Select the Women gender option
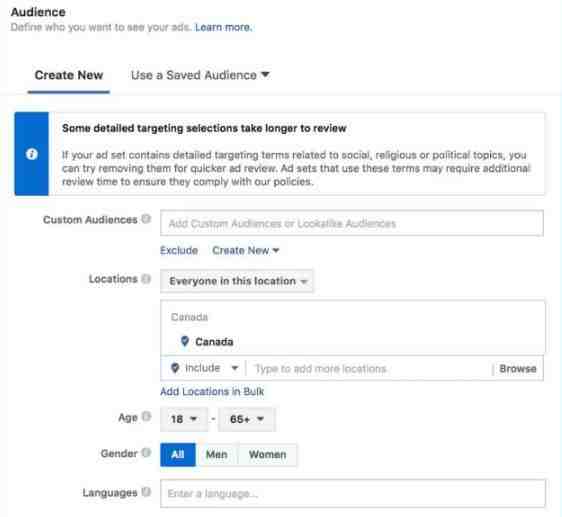 [x=267, y=454]
